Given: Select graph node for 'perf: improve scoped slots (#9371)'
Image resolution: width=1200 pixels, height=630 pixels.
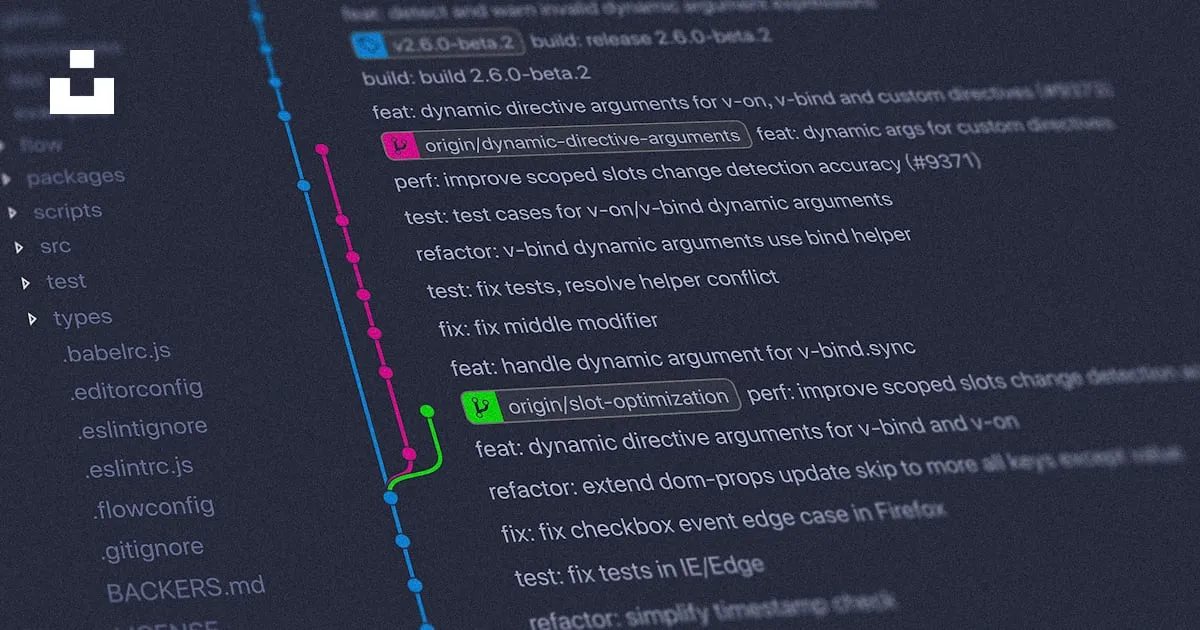Looking at the screenshot, I should [x=305, y=186].
